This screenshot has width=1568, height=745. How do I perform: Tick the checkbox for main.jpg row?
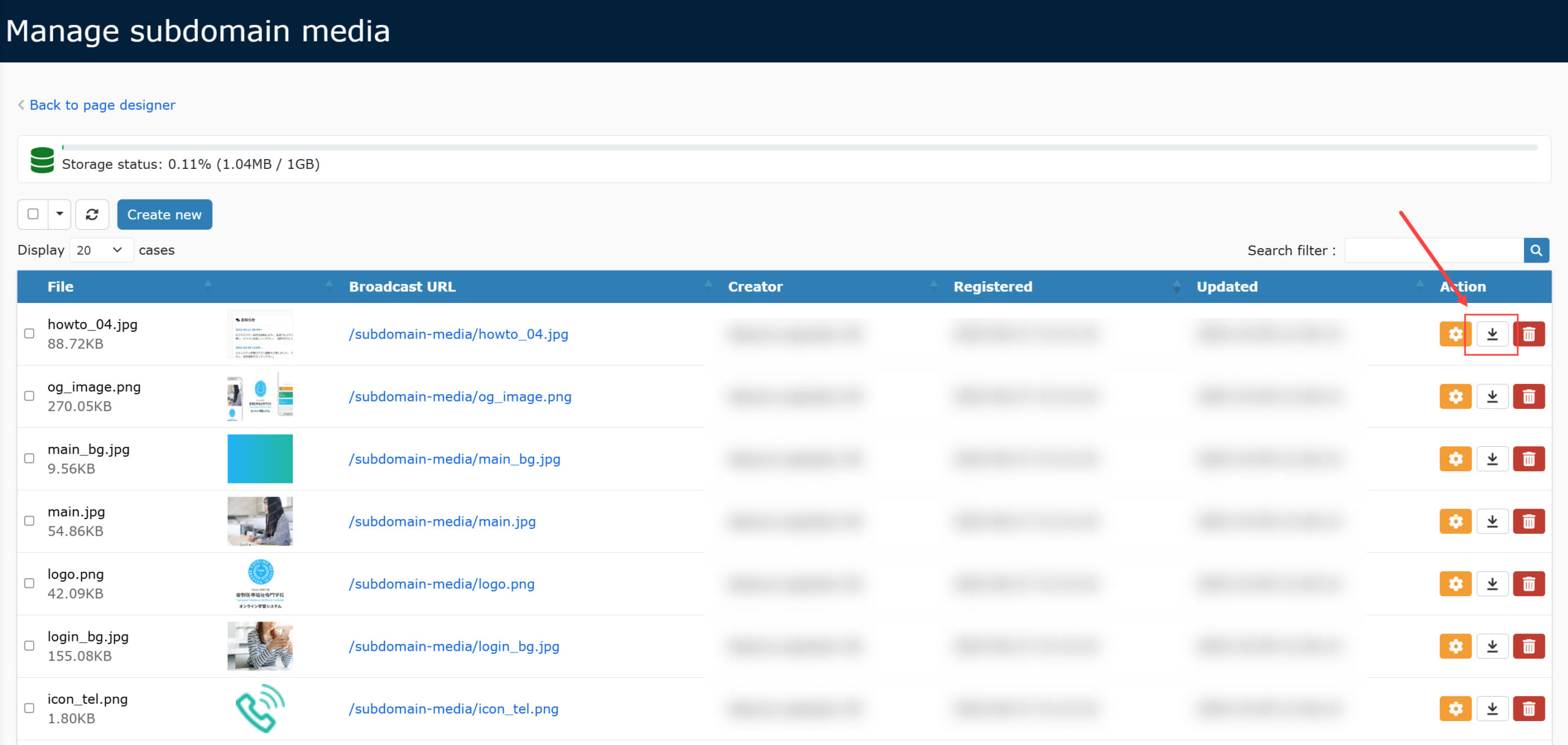[x=29, y=521]
